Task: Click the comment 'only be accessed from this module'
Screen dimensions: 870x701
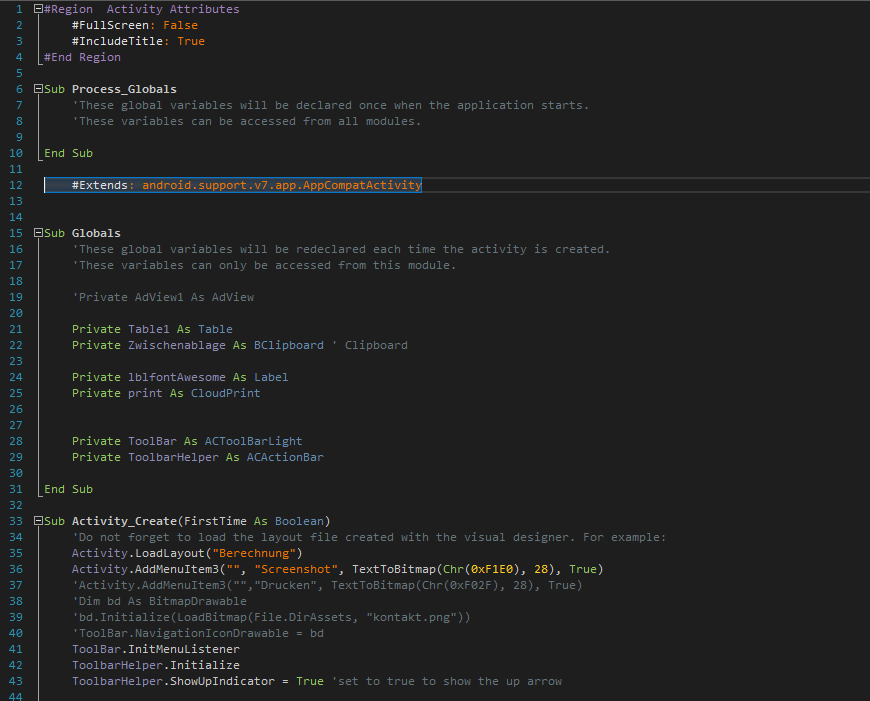Action: tap(264, 265)
